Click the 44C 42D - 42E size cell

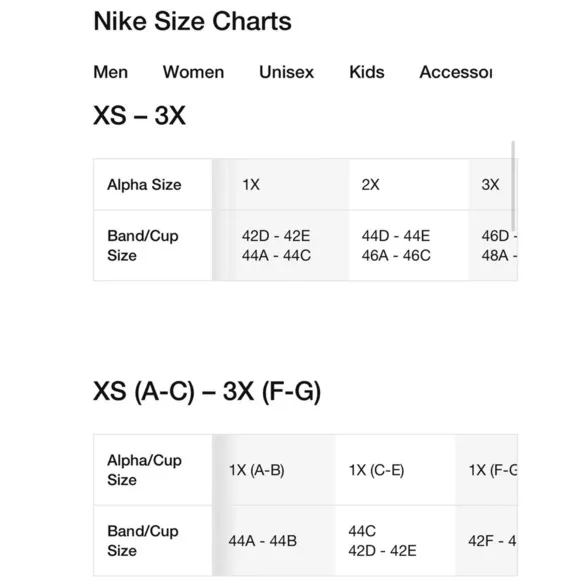pyautogui.click(x=395, y=541)
